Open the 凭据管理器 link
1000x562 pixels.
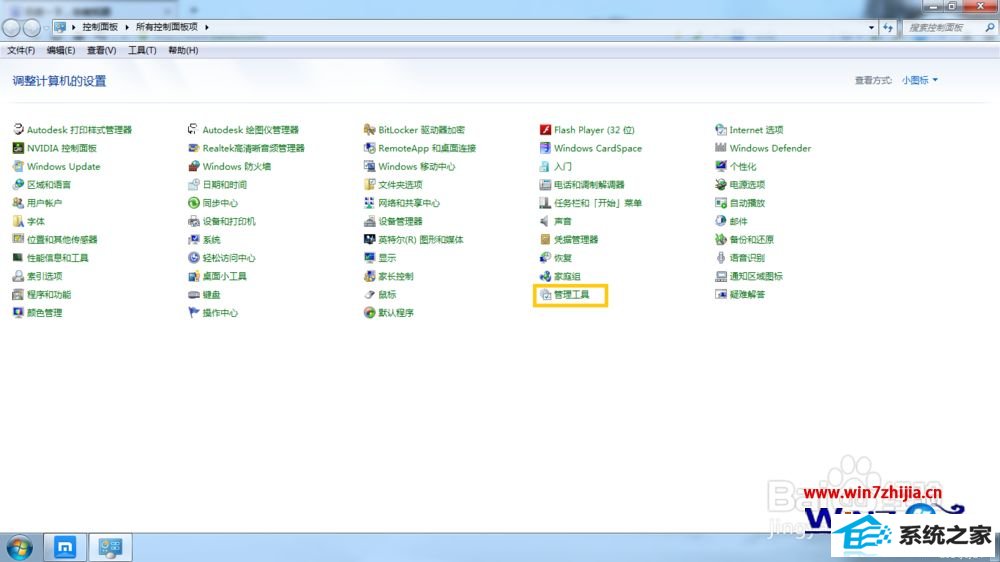tap(576, 240)
